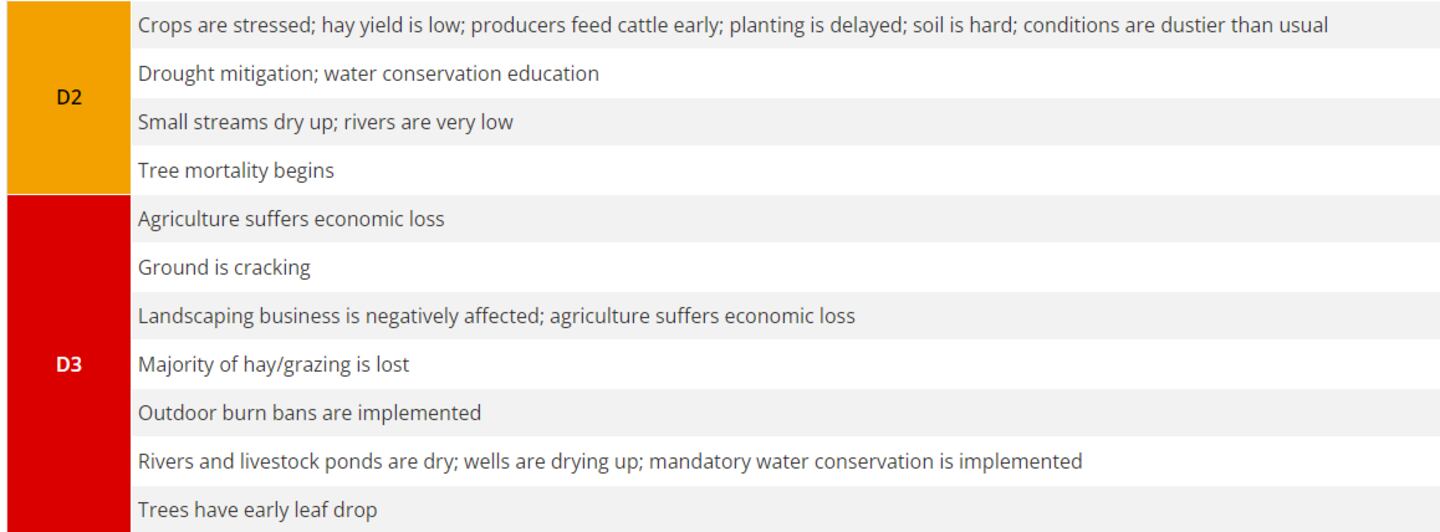Screen dimensions: 1440x532
Task: Select the 'Agriculture suffers economic loss' row
Action: point(291,219)
